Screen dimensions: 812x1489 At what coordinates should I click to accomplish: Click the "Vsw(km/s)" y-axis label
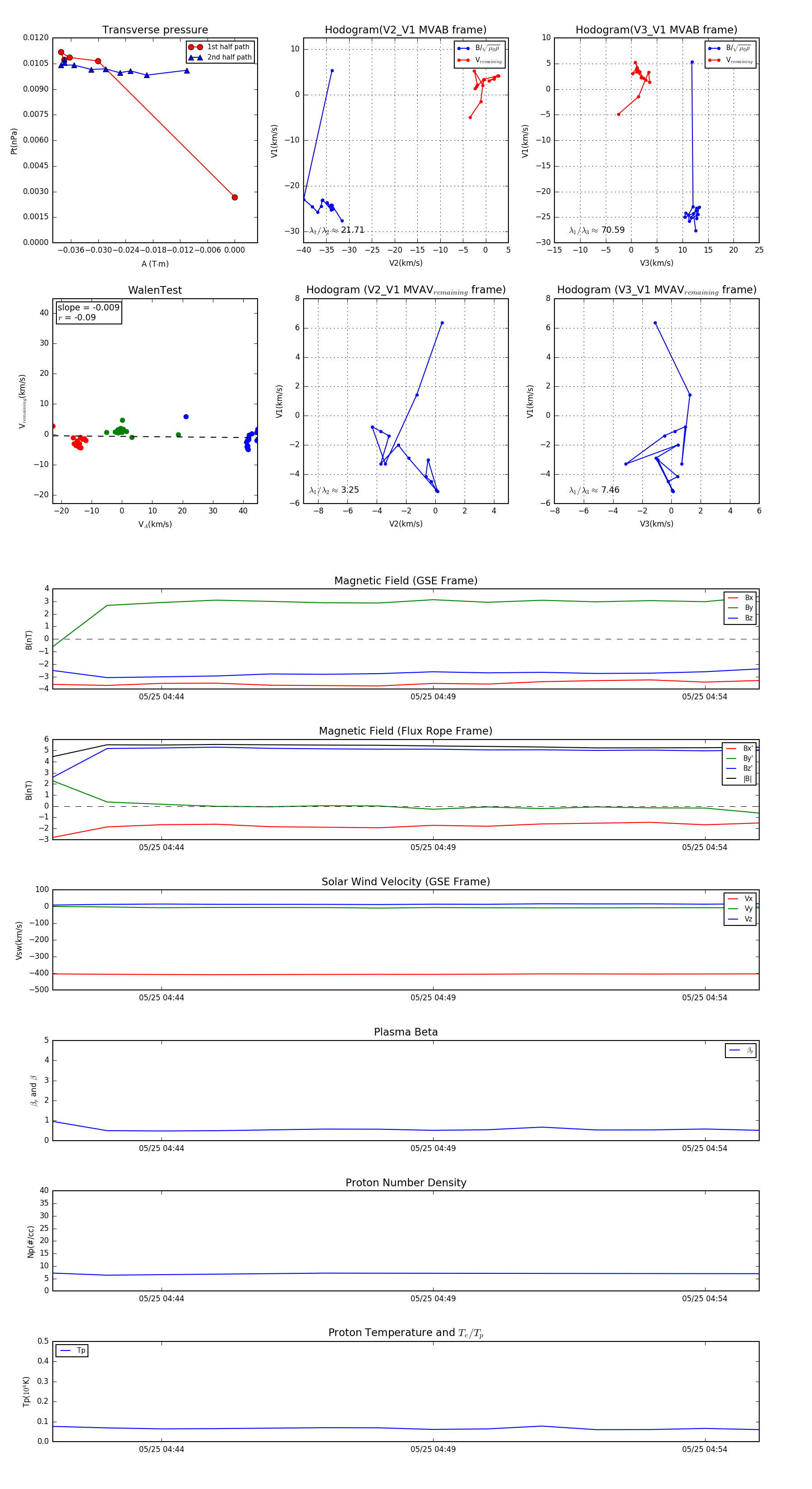click(18, 940)
